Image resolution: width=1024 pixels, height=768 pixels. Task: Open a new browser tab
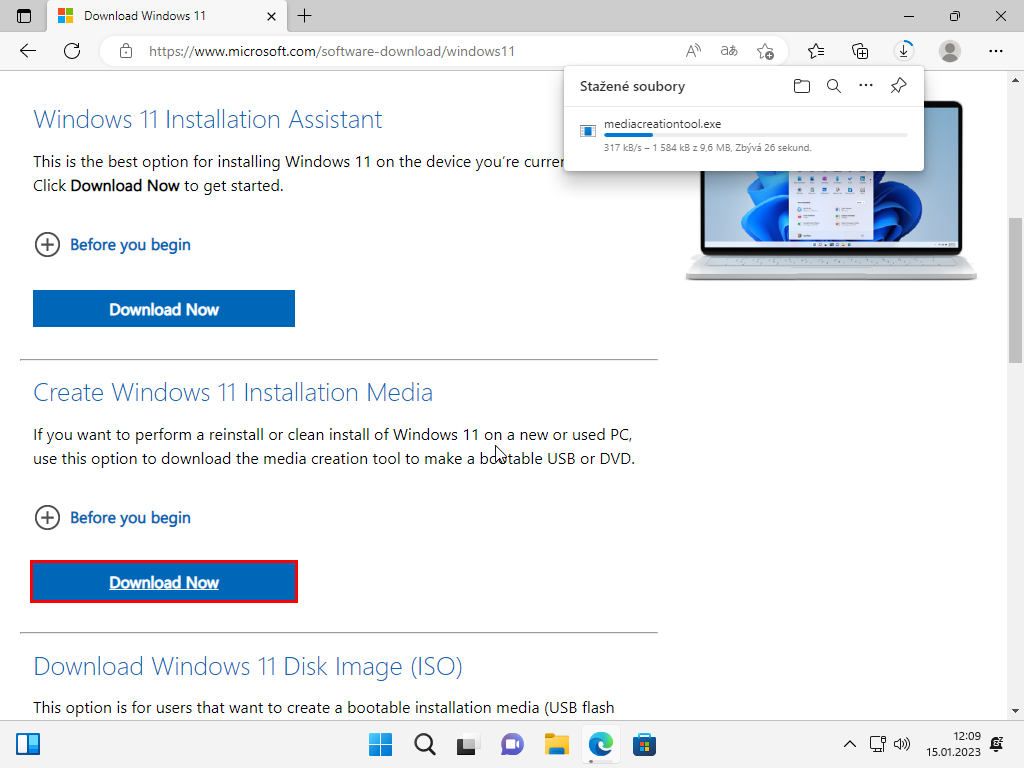tap(305, 16)
